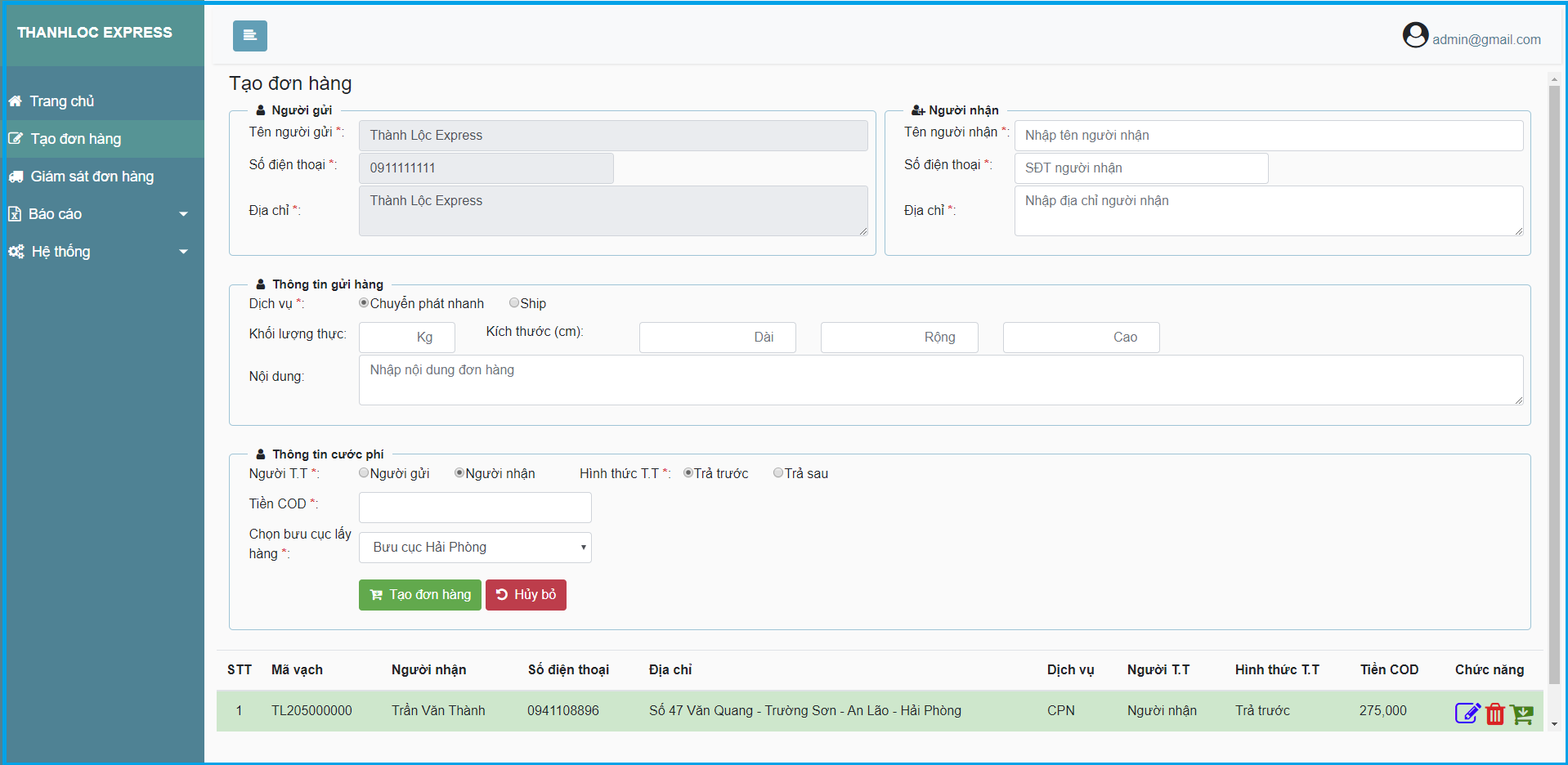Click the gears icon beside Hệ thống
1568x765 pixels.
click(x=16, y=252)
